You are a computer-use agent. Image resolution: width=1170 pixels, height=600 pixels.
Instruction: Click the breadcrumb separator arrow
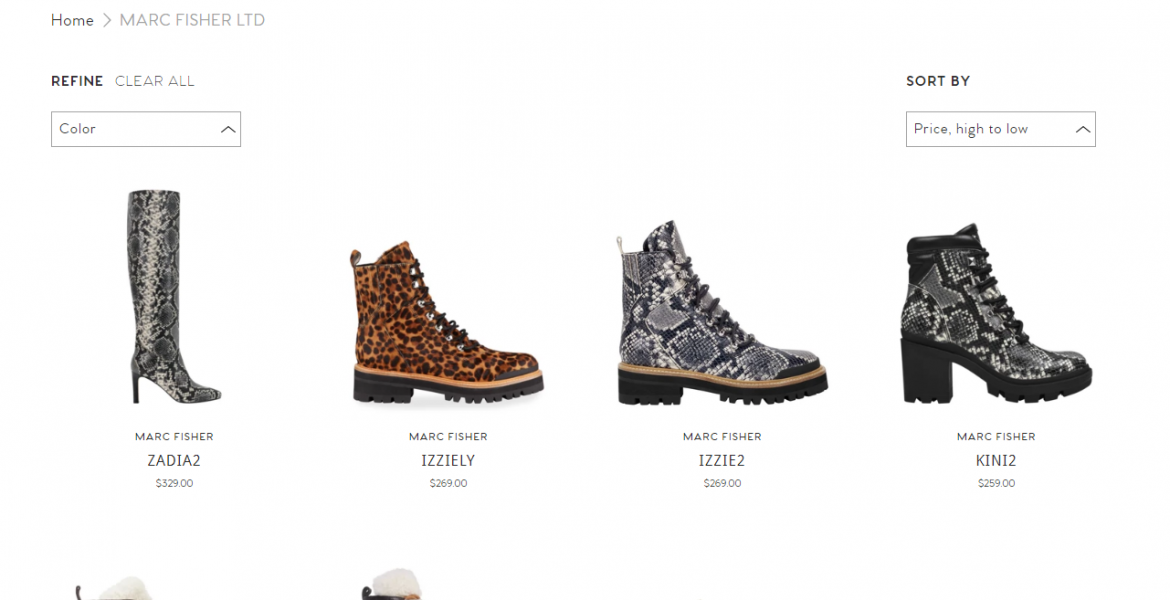[x=107, y=20]
